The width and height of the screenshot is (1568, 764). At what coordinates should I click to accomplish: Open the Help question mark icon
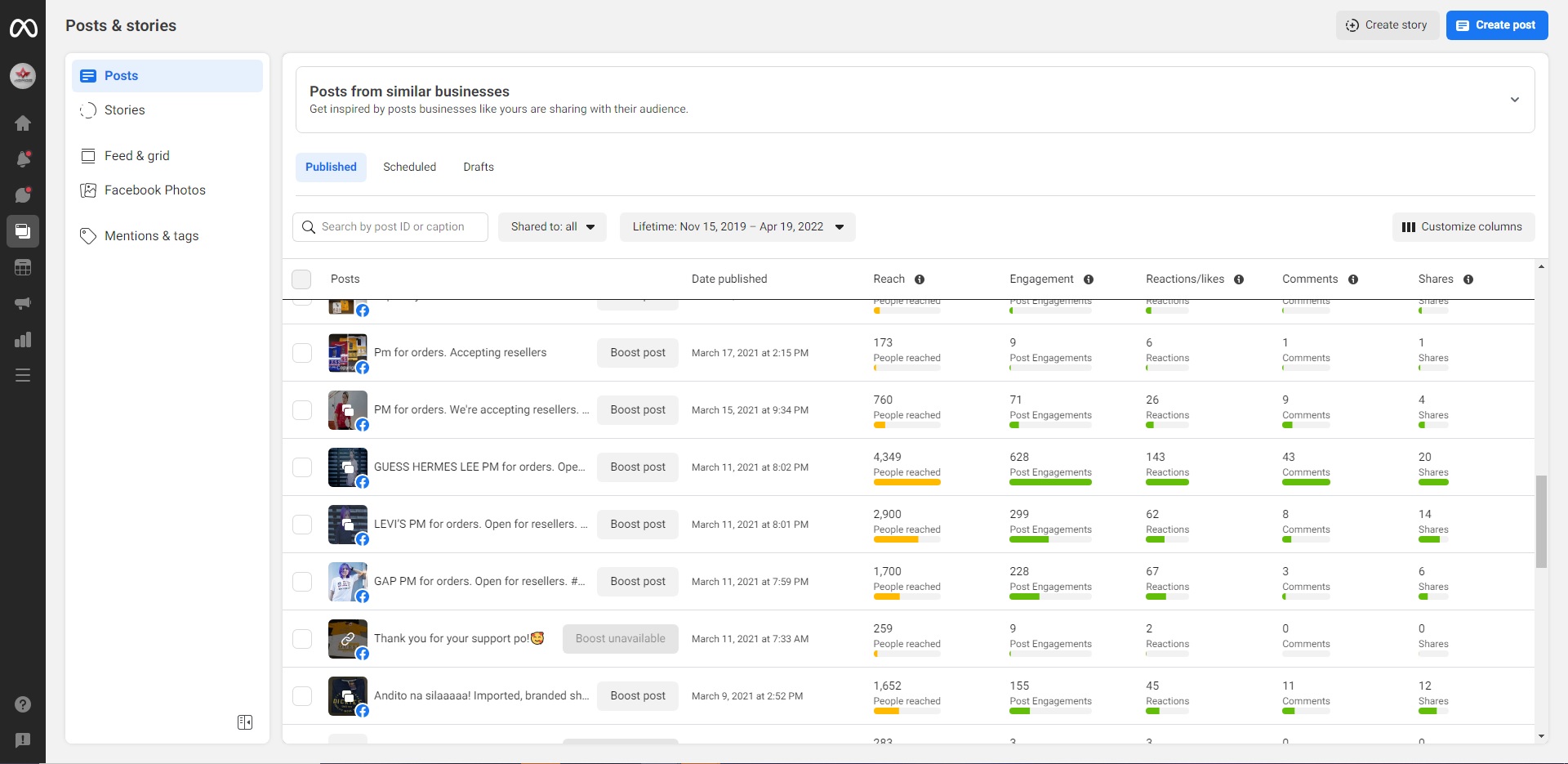(x=23, y=704)
